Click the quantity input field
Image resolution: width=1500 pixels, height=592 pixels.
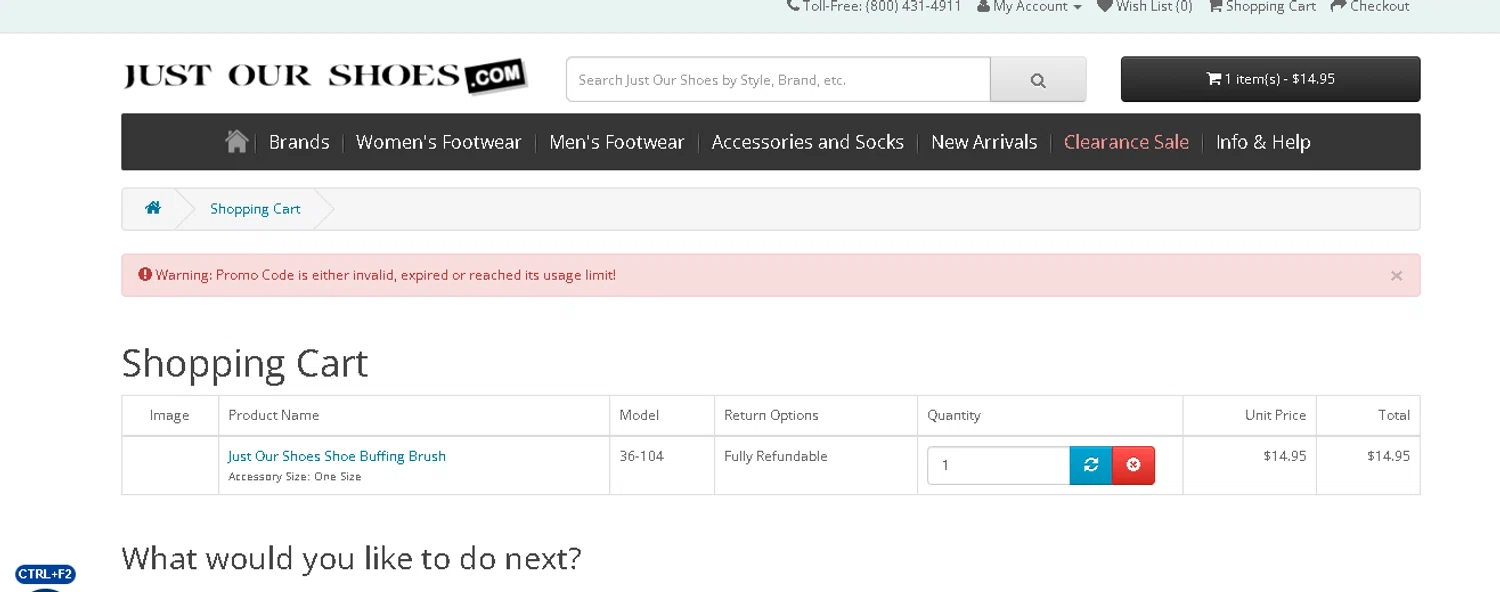click(998, 465)
